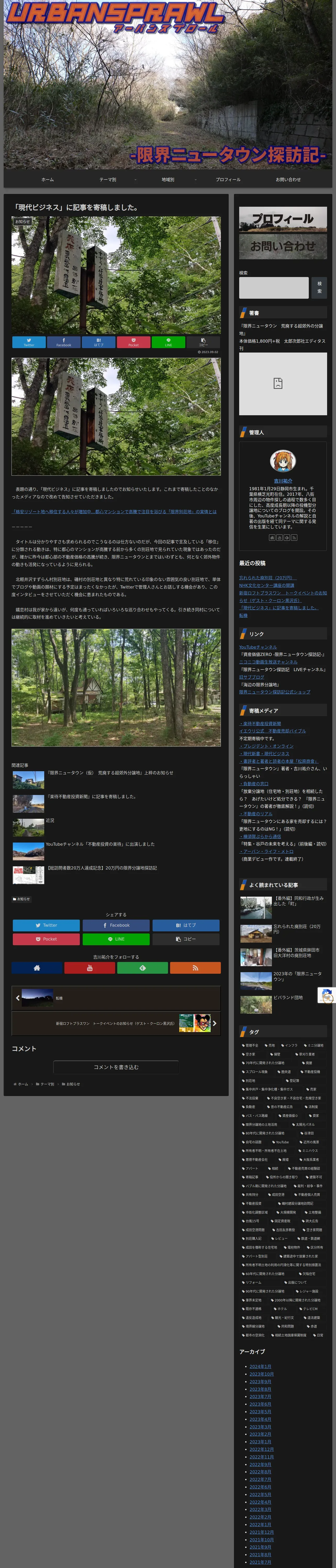Click the Twitter button in the シェアする section
Image resolution: width=336 pixels, height=1568 pixels.
pos(46,925)
